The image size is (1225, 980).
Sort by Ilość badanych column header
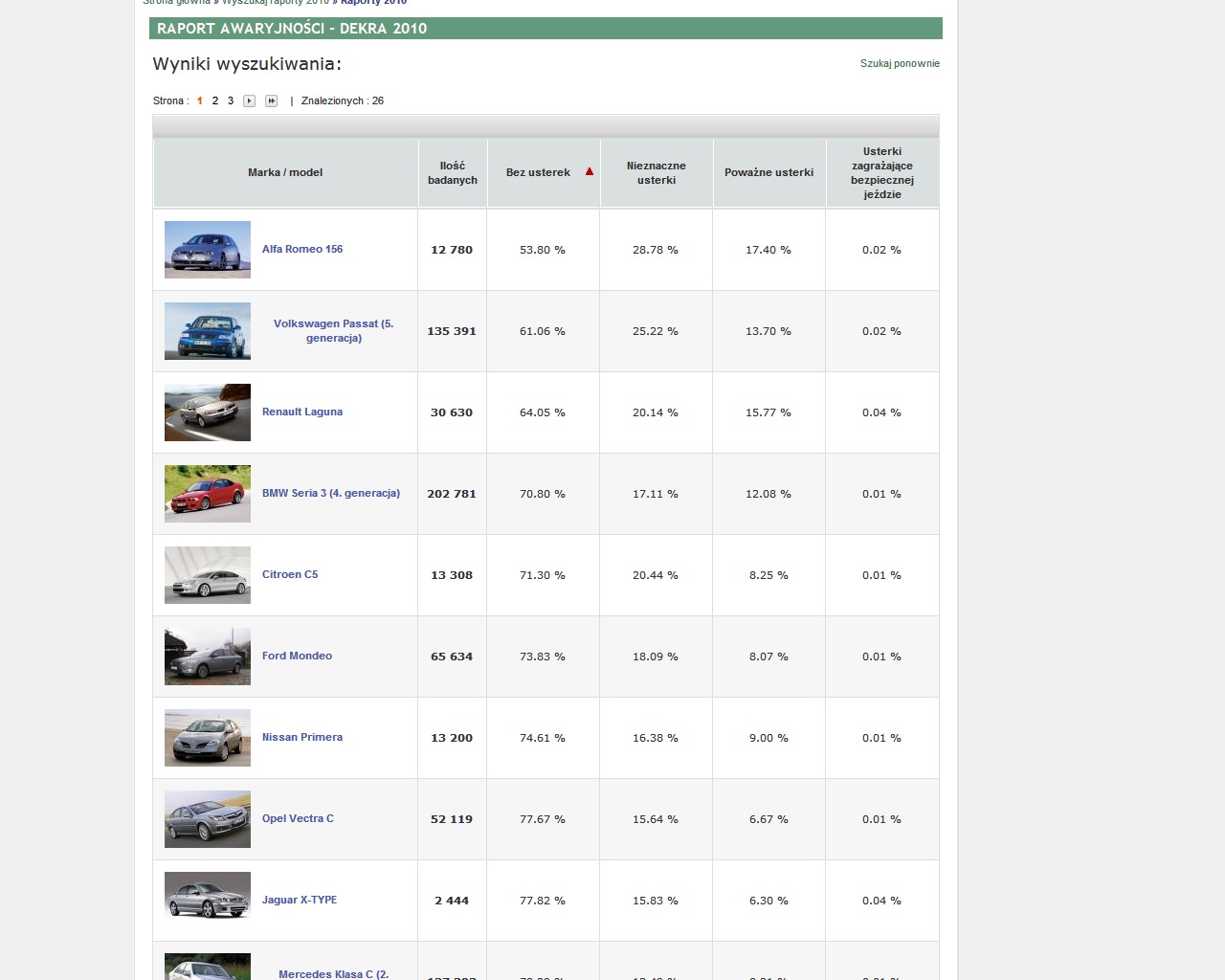point(453,172)
